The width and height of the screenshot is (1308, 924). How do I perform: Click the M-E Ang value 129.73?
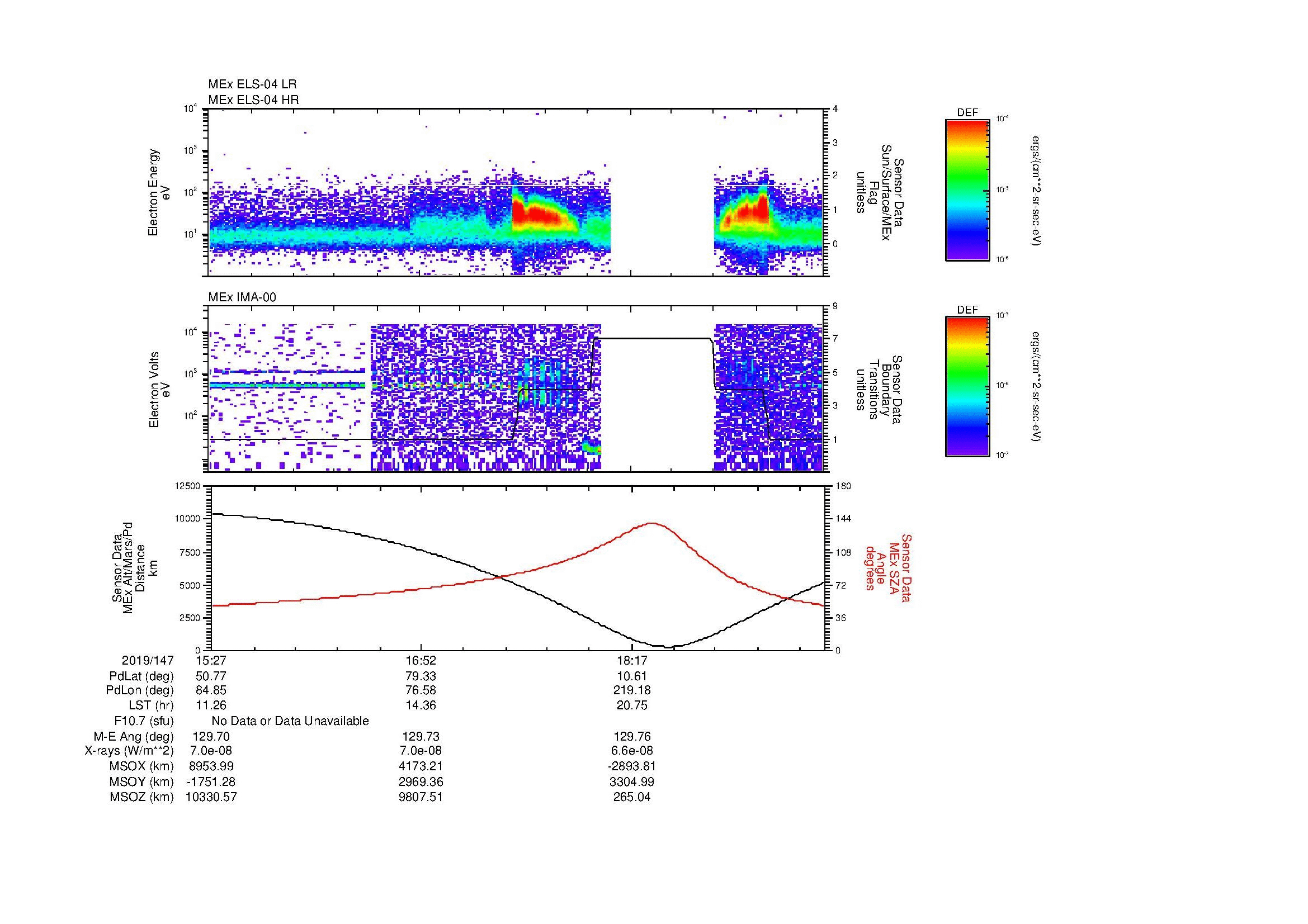point(421,736)
